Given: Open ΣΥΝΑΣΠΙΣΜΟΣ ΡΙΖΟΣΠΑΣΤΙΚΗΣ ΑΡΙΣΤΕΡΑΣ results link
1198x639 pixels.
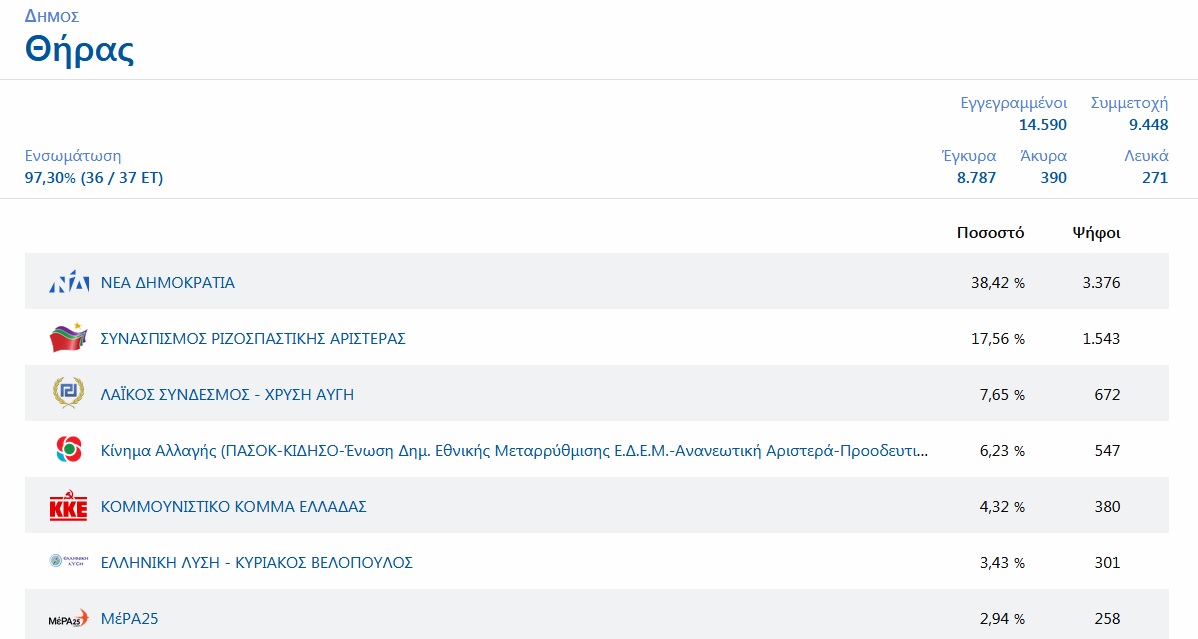Looking at the screenshot, I should click(253, 339).
